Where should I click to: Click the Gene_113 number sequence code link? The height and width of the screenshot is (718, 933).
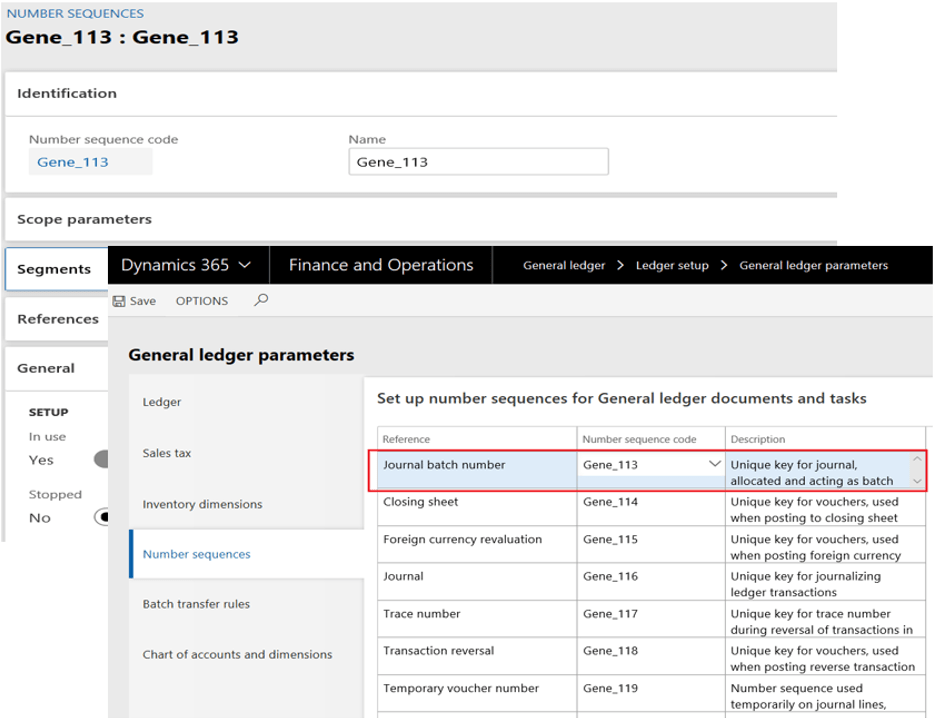coord(73,162)
